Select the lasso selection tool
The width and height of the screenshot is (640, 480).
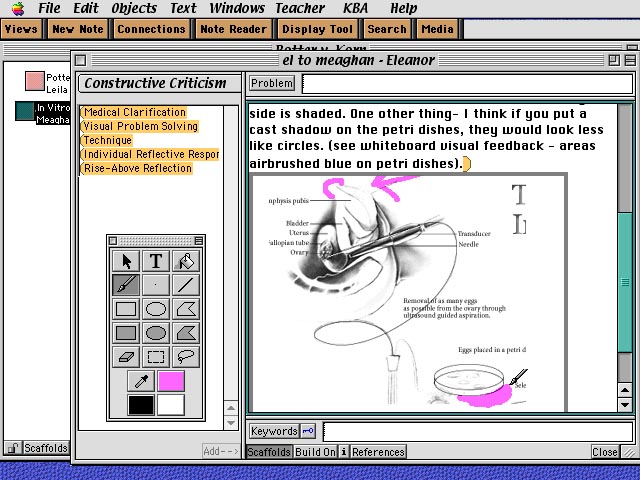pyautogui.click(x=186, y=357)
